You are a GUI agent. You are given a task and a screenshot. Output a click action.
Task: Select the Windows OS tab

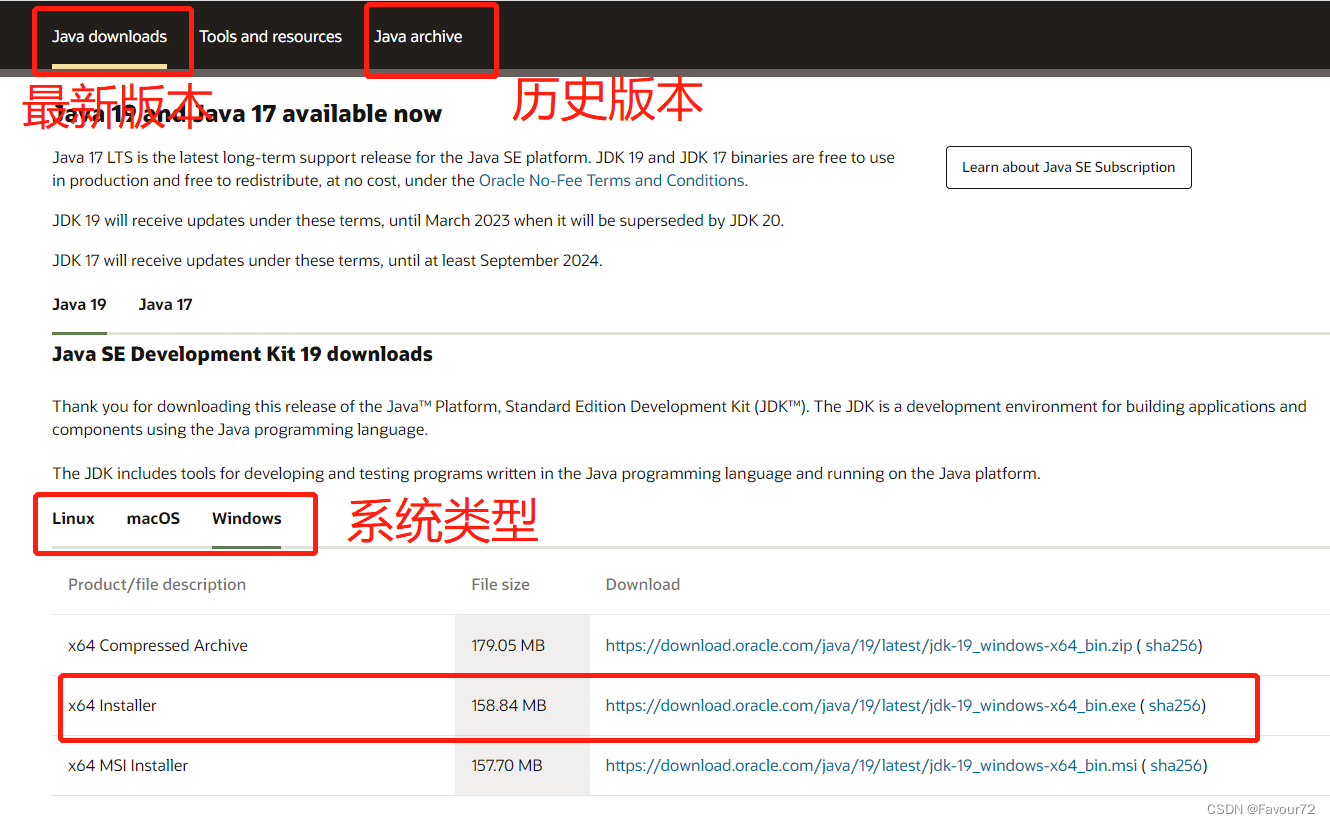(x=247, y=518)
